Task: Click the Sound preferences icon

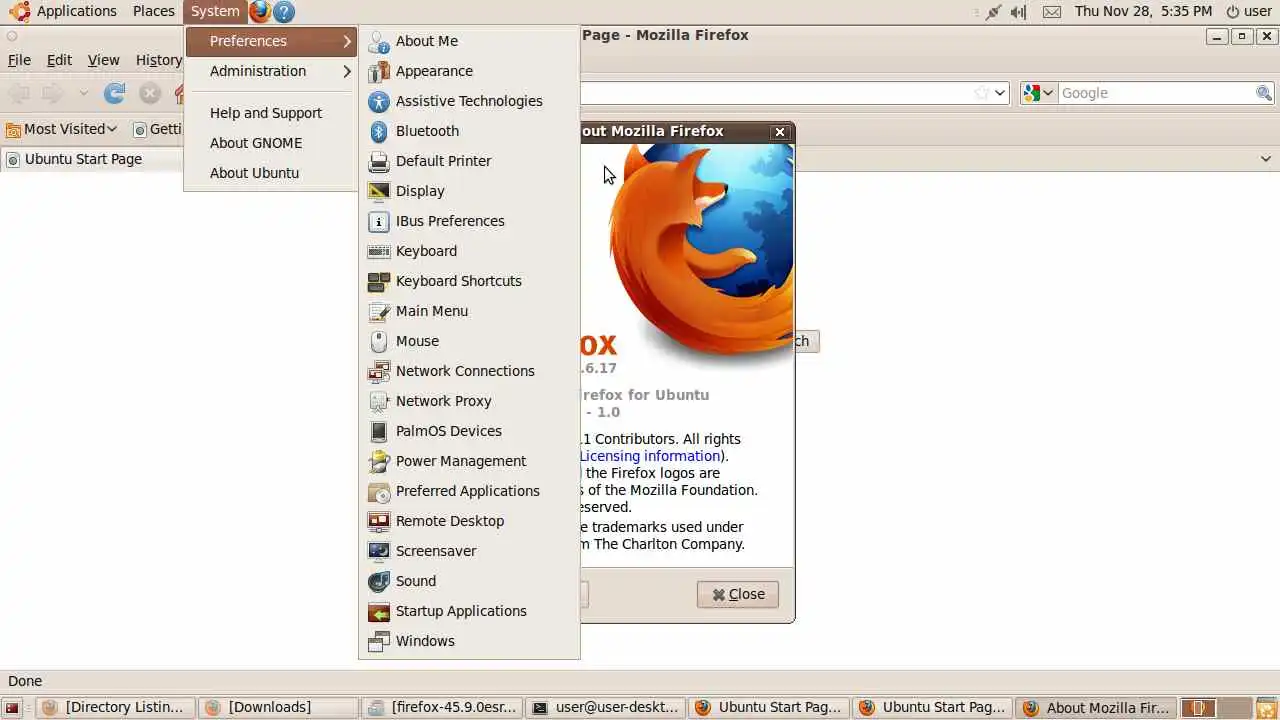Action: tap(378, 581)
